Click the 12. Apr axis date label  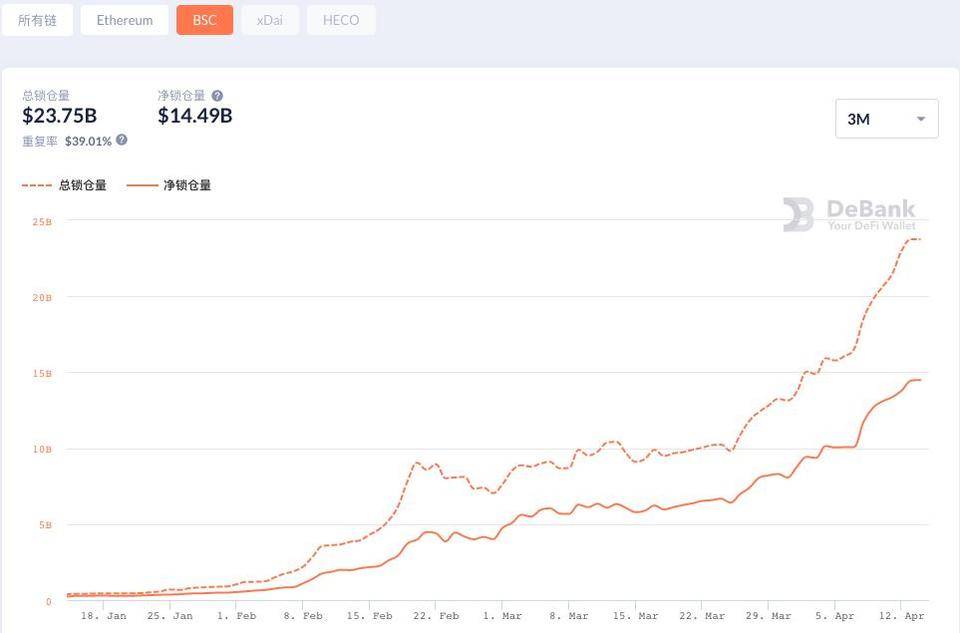coord(901,616)
